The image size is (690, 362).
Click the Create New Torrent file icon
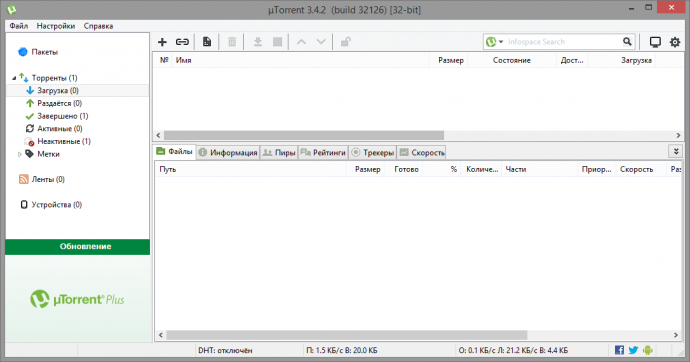(207, 42)
